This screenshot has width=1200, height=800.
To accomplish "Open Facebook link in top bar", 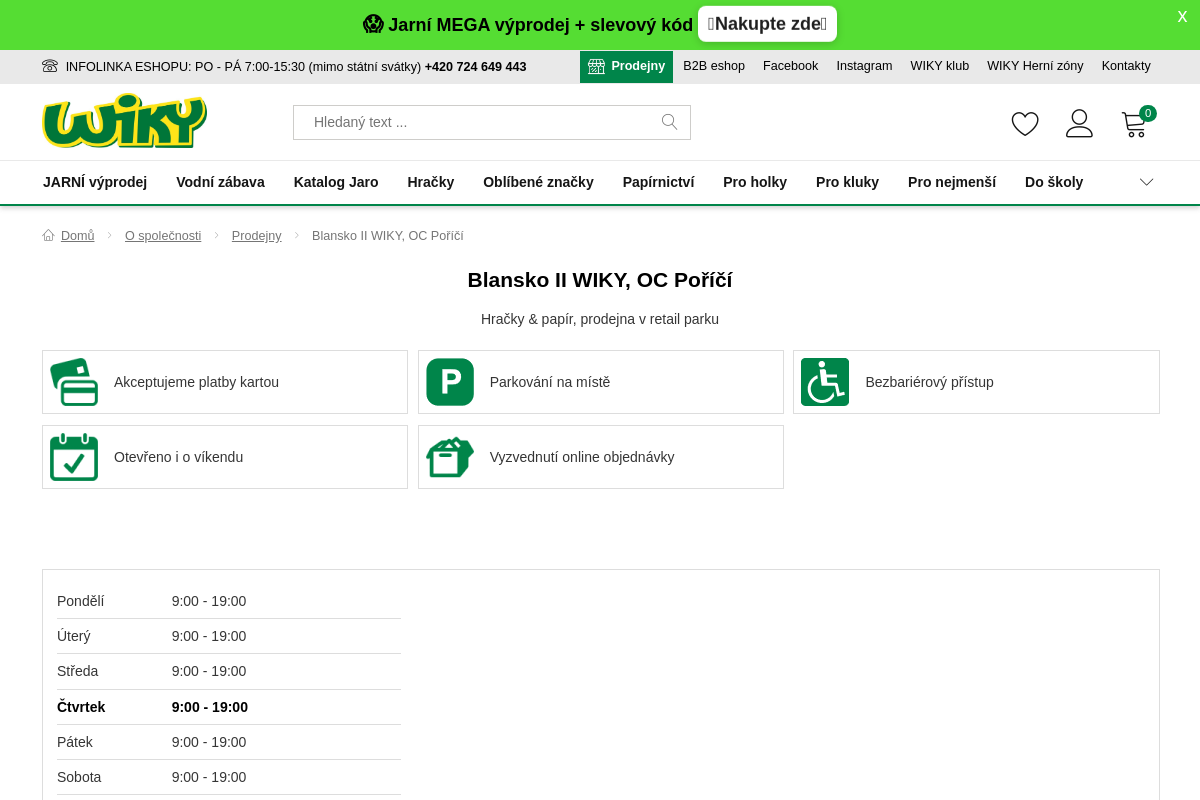I will [790, 66].
